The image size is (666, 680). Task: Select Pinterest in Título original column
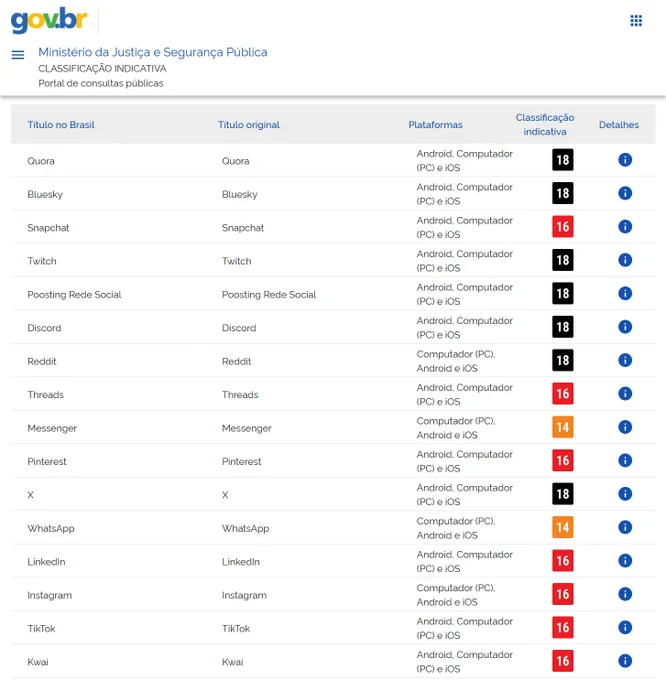click(x=242, y=462)
